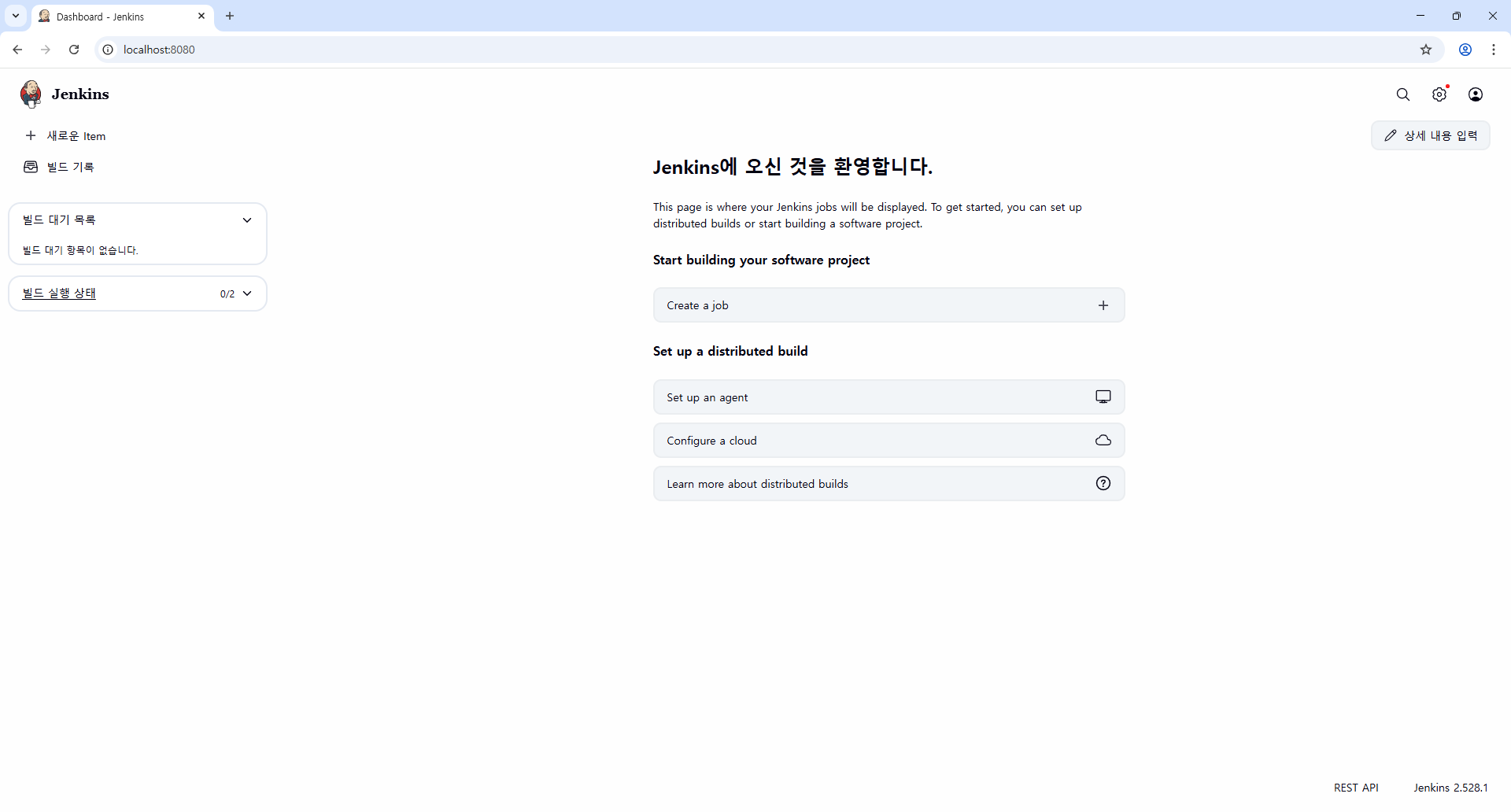
Task: Collapse the 빌드 대기 목록 panel
Action: click(247, 220)
